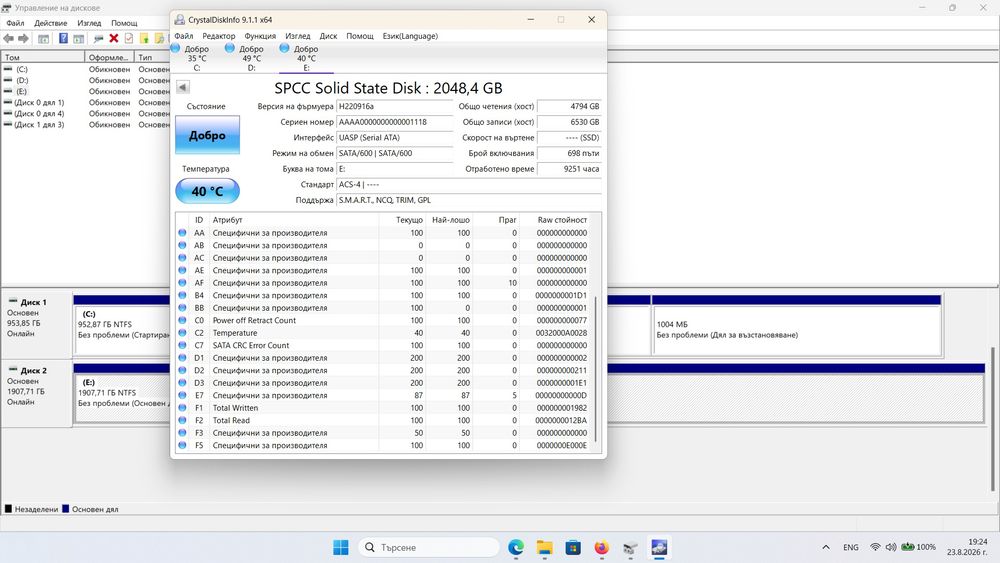The image size is (1000, 563).
Task: Click the blue status dot on Power off Retract Count row
Action: pyautogui.click(x=182, y=320)
